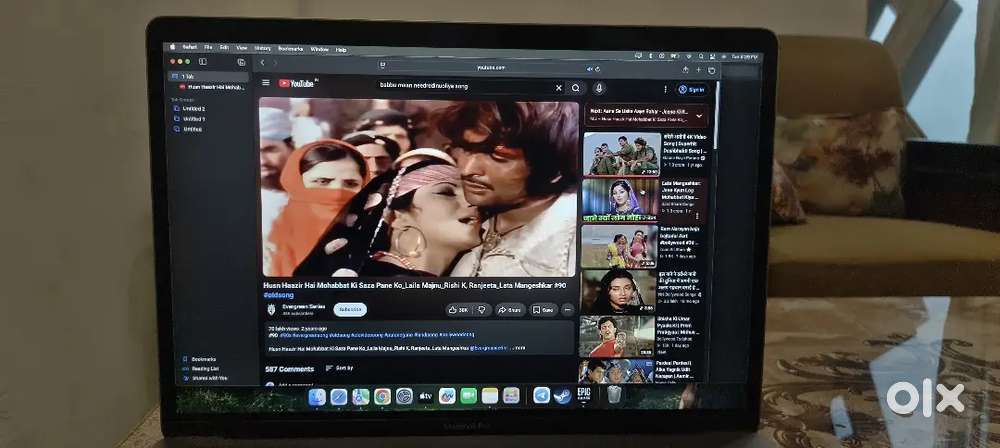The height and width of the screenshot is (448, 1000).
Task: Run search with magnifier button
Action: tap(575, 88)
